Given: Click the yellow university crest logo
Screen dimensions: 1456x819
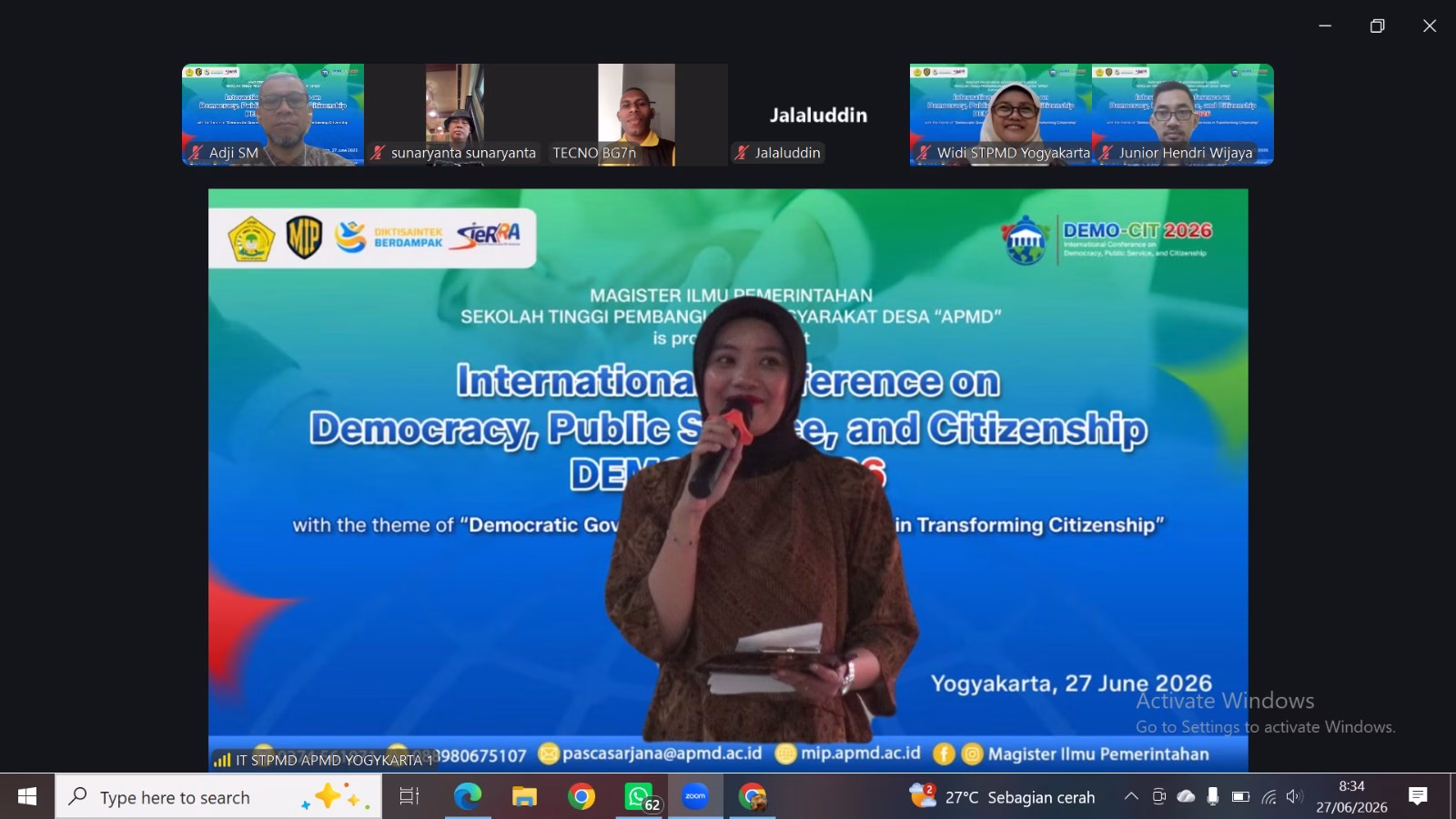Looking at the screenshot, I should [x=251, y=239].
